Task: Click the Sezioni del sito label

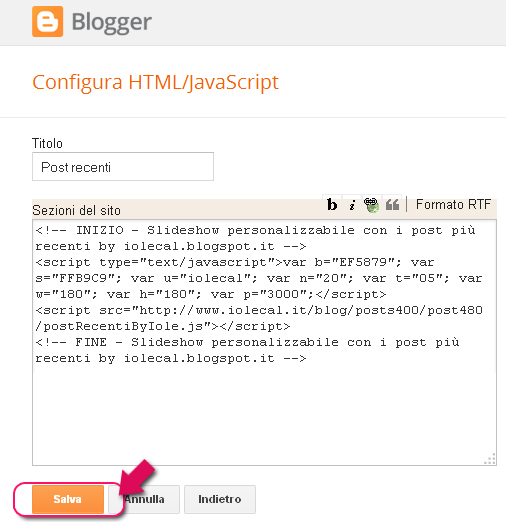Action: 76,211
